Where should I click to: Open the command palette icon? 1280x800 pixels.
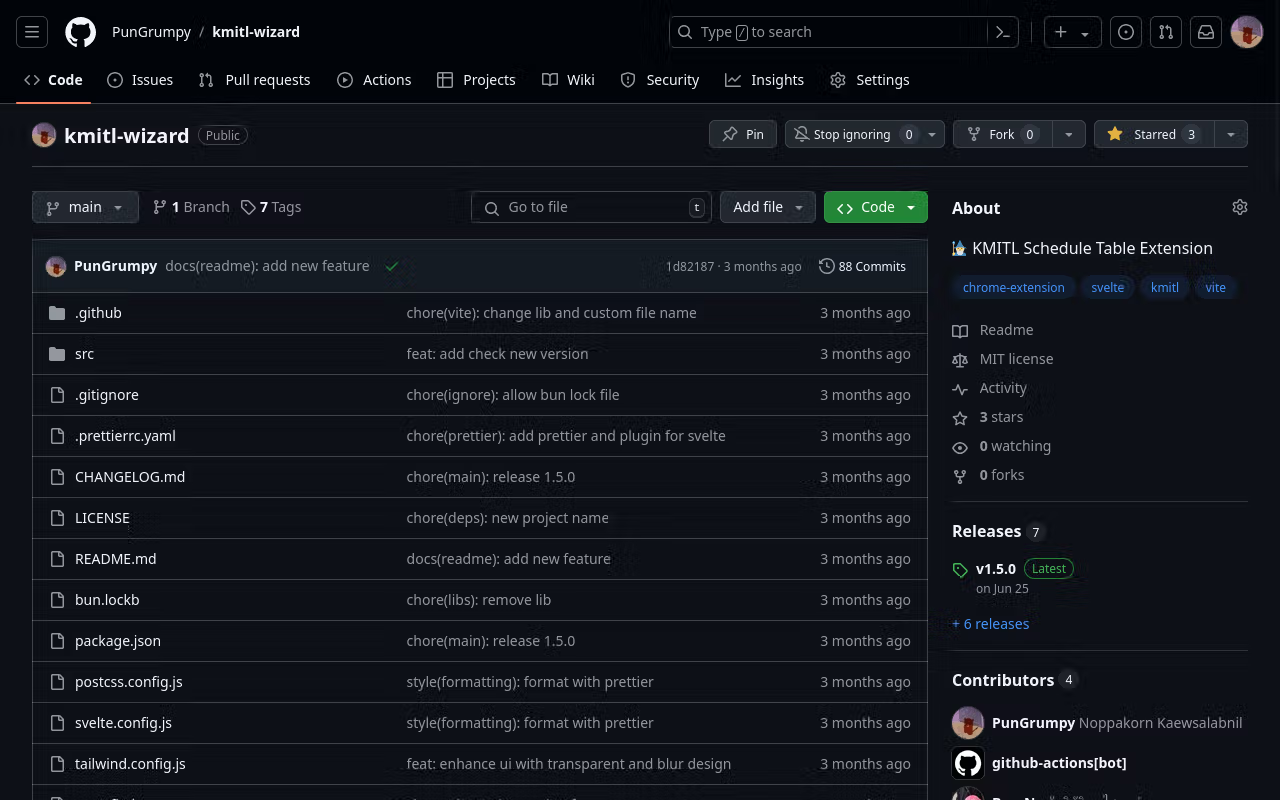[1003, 32]
